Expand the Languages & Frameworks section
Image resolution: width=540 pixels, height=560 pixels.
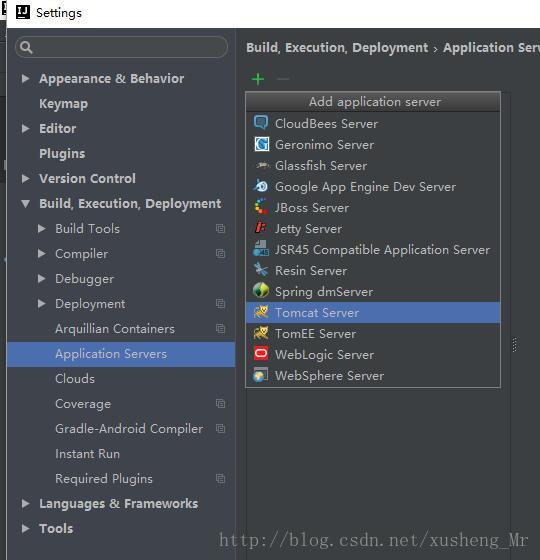(x=25, y=504)
